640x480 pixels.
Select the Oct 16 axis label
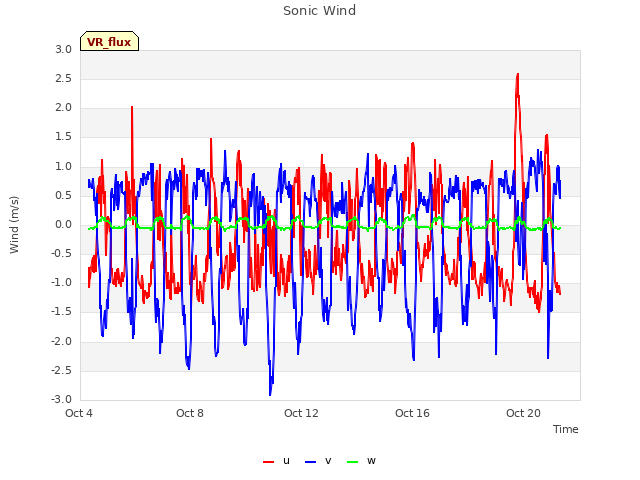point(412,413)
